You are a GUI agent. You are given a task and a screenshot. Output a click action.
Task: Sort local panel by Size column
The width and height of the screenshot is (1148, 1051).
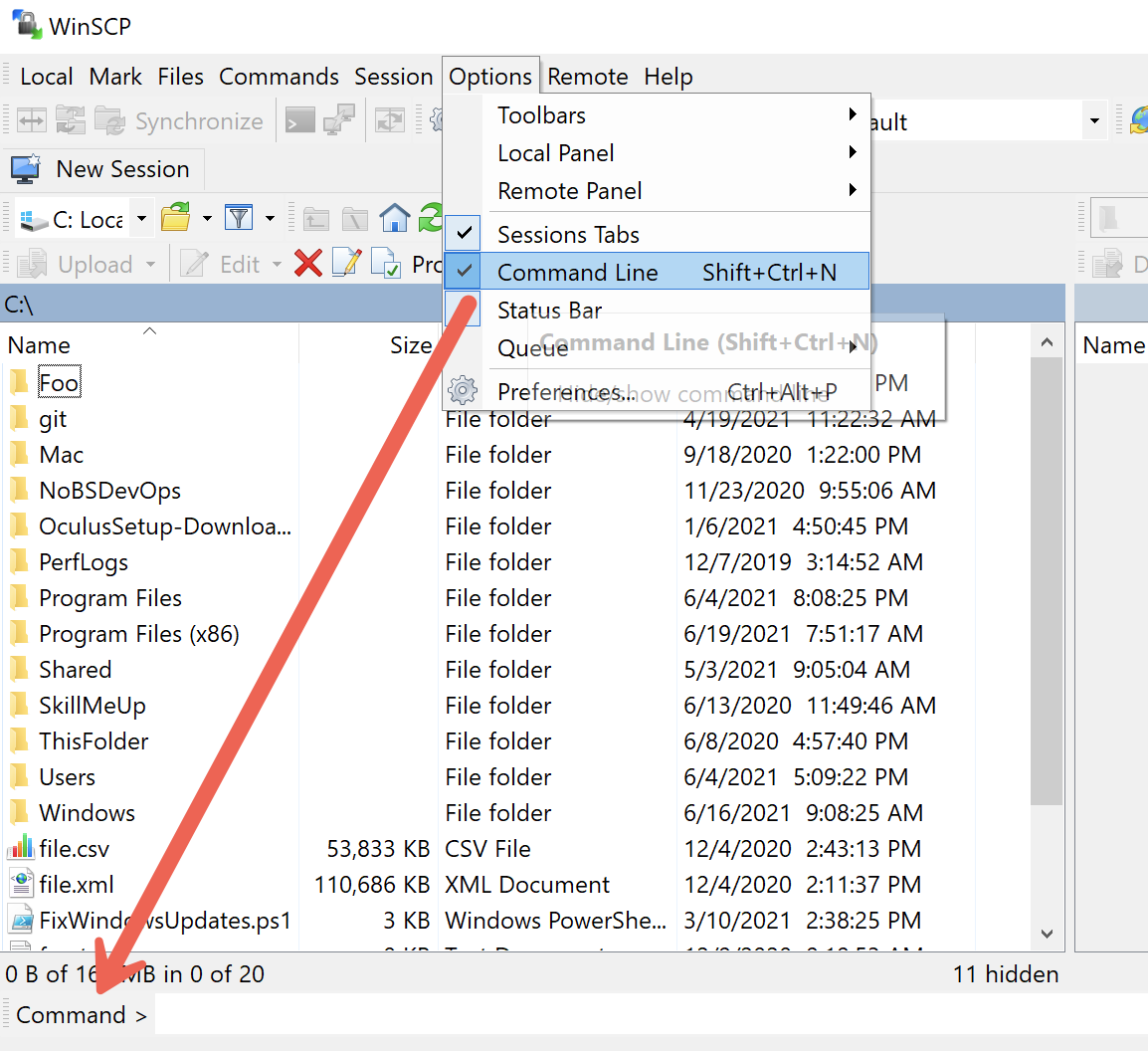pyautogui.click(x=367, y=344)
